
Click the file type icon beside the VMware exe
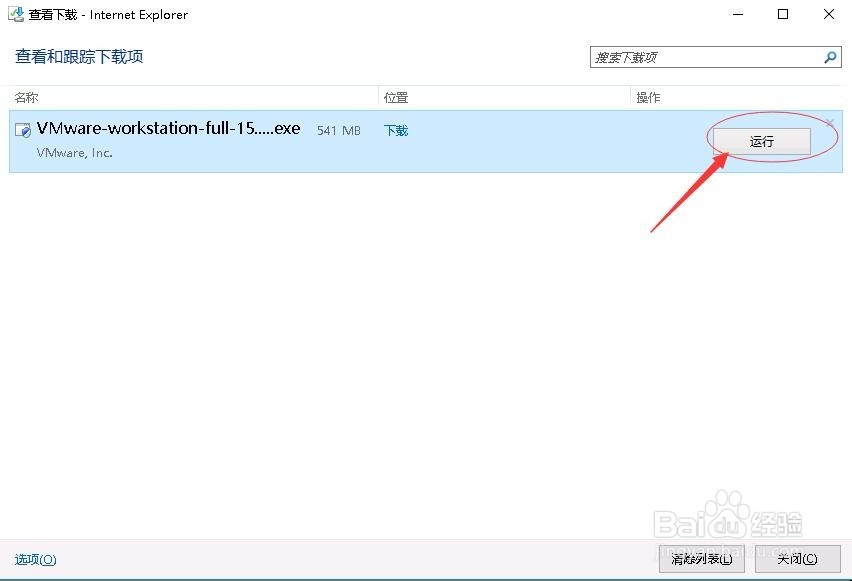point(22,129)
